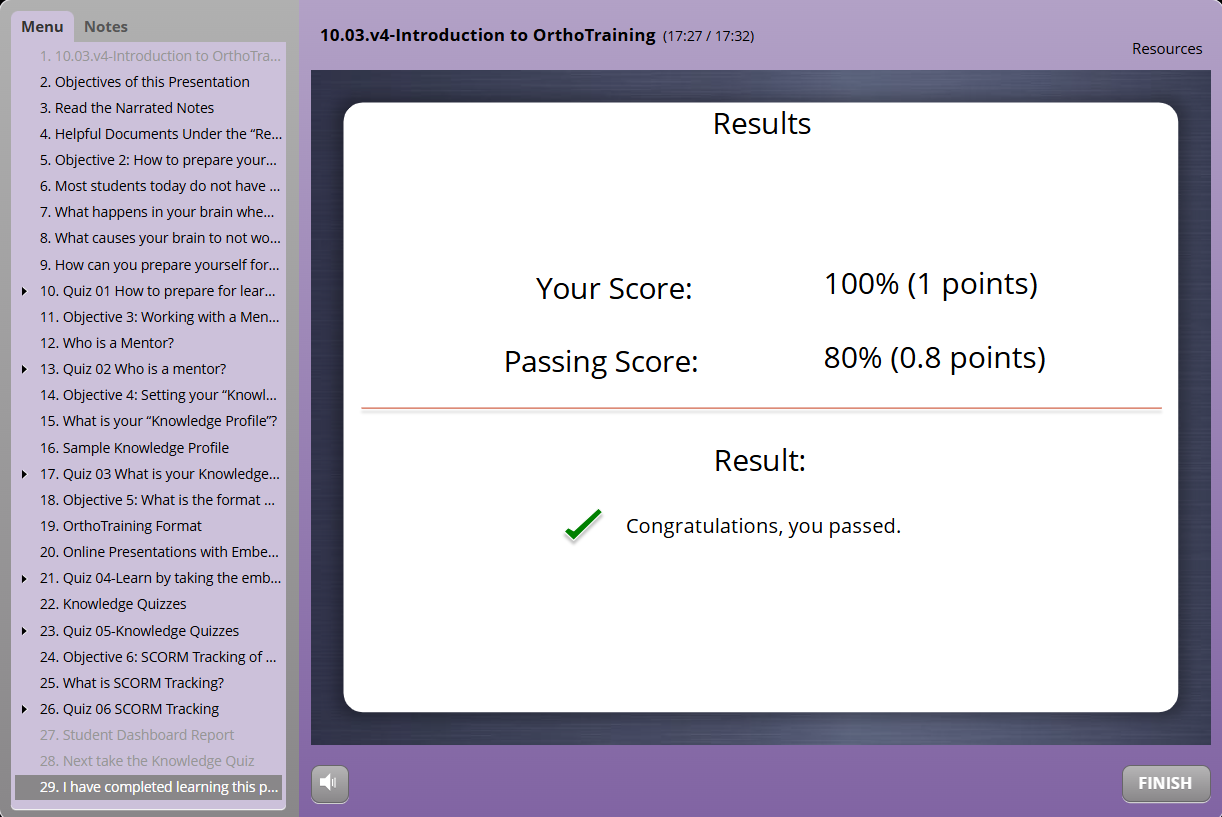Click the green pass checkmark icon
The image size is (1222, 817).
tap(583, 525)
